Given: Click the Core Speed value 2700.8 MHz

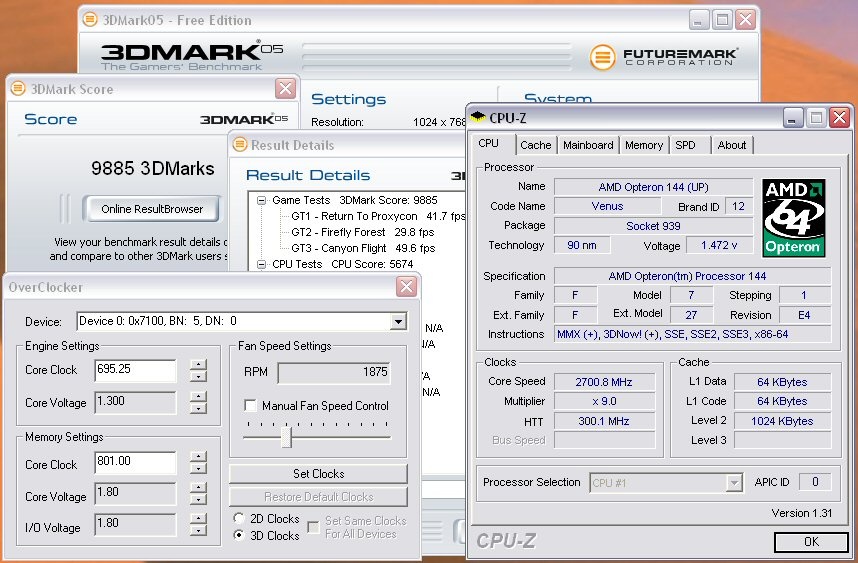Looking at the screenshot, I should click(x=604, y=382).
